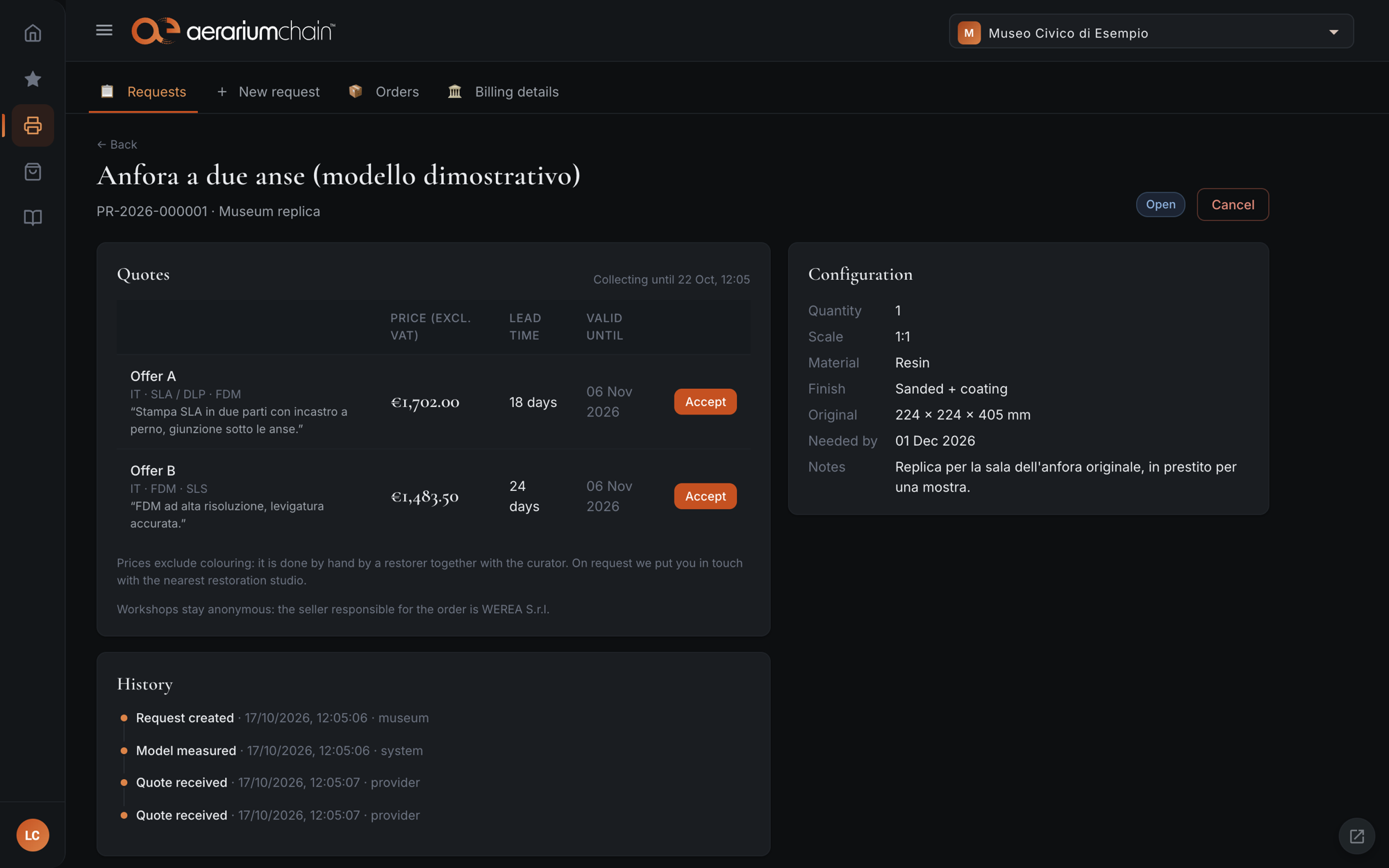Open the favorites star icon
Image resolution: width=1389 pixels, height=868 pixels.
coord(33,79)
